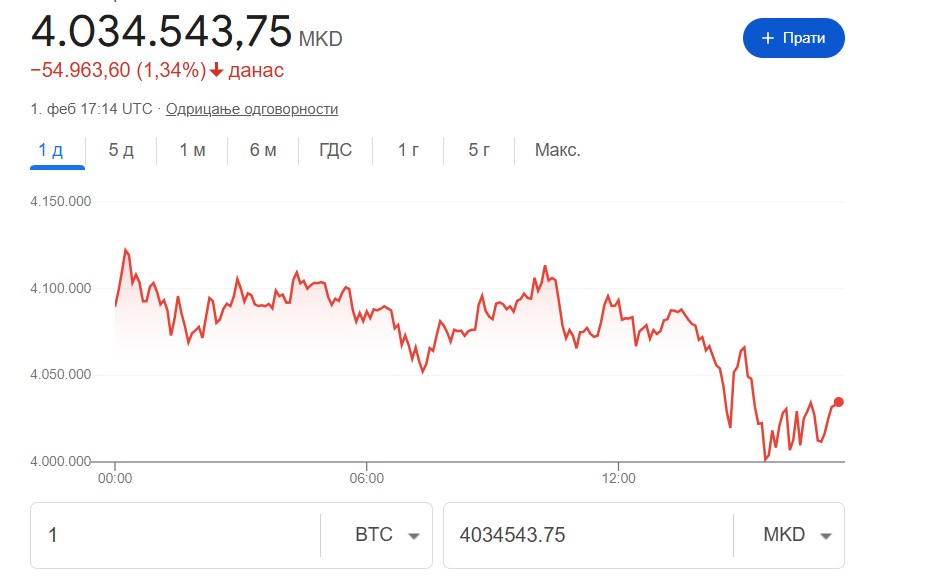
Task: Expand the BTC currency dropdown
Action: 386,535
